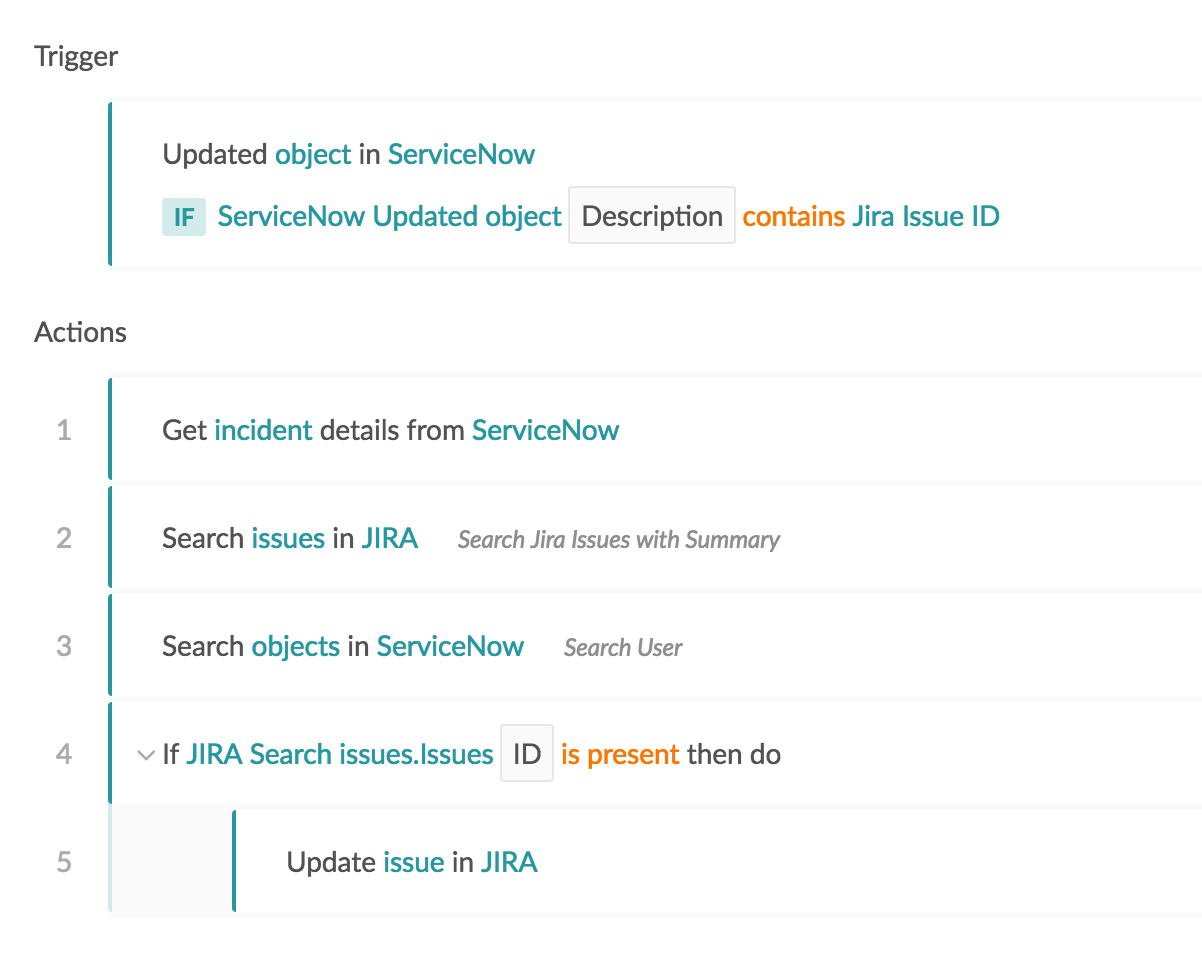Change the 'is present' condition in step 4
The height and width of the screenshot is (958, 1202).
click(619, 755)
